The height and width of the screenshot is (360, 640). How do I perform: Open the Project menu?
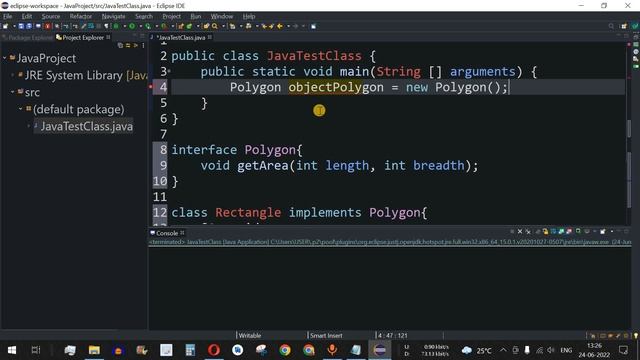[171, 16]
